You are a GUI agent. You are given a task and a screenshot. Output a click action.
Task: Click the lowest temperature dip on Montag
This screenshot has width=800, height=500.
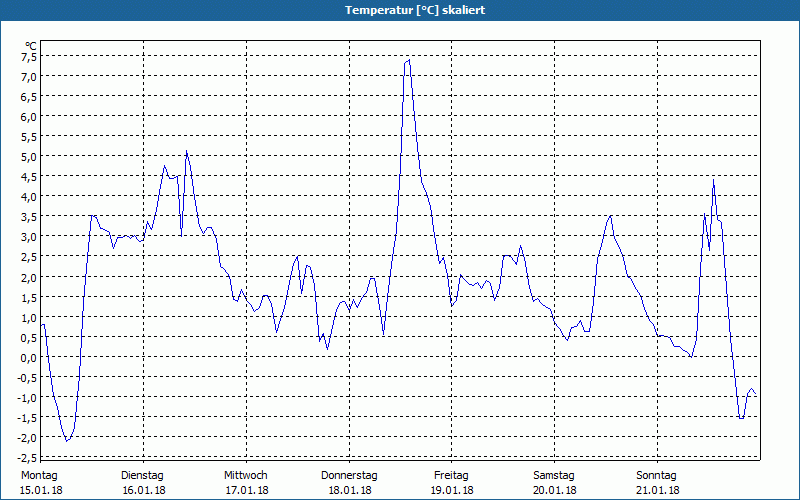pos(66,441)
